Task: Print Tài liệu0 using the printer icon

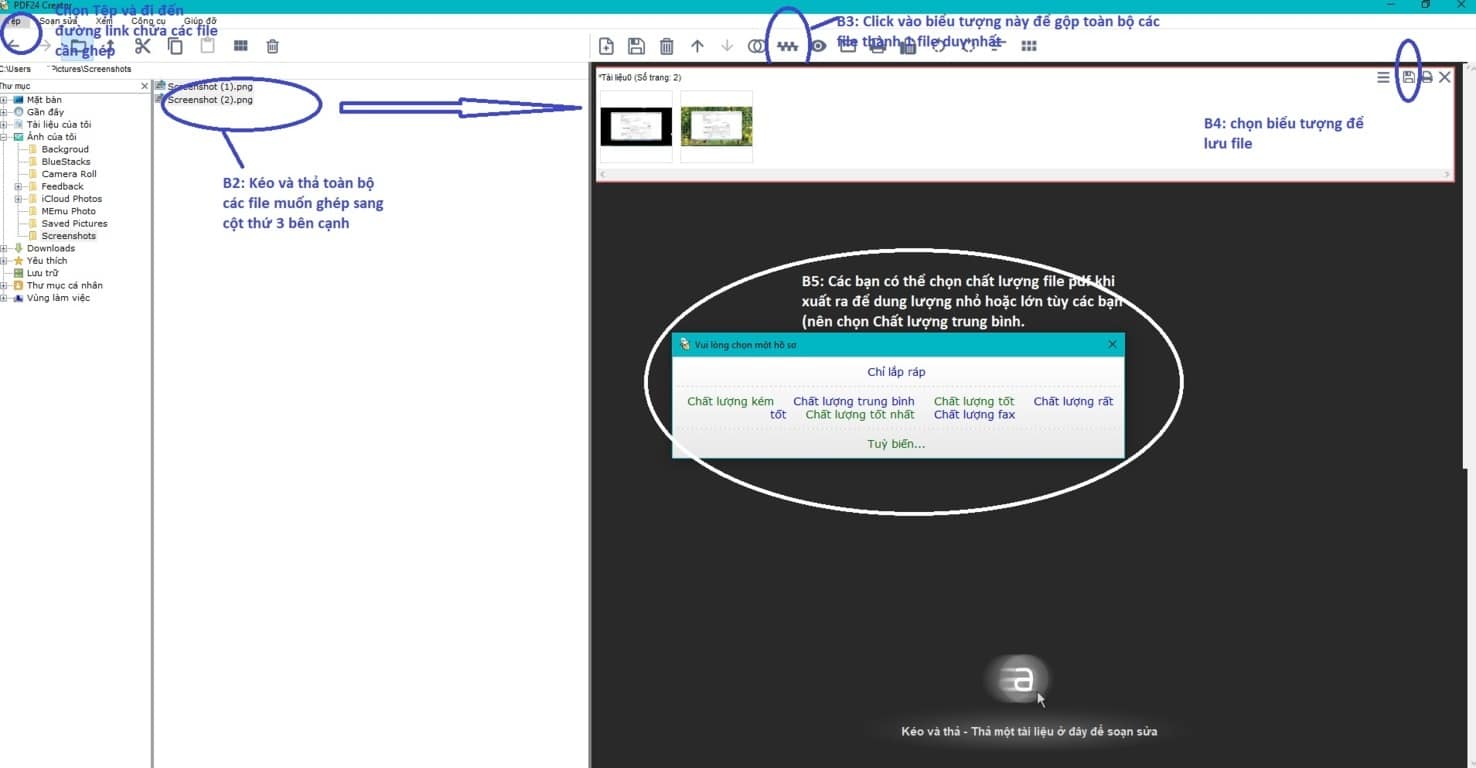Action: tap(1427, 77)
